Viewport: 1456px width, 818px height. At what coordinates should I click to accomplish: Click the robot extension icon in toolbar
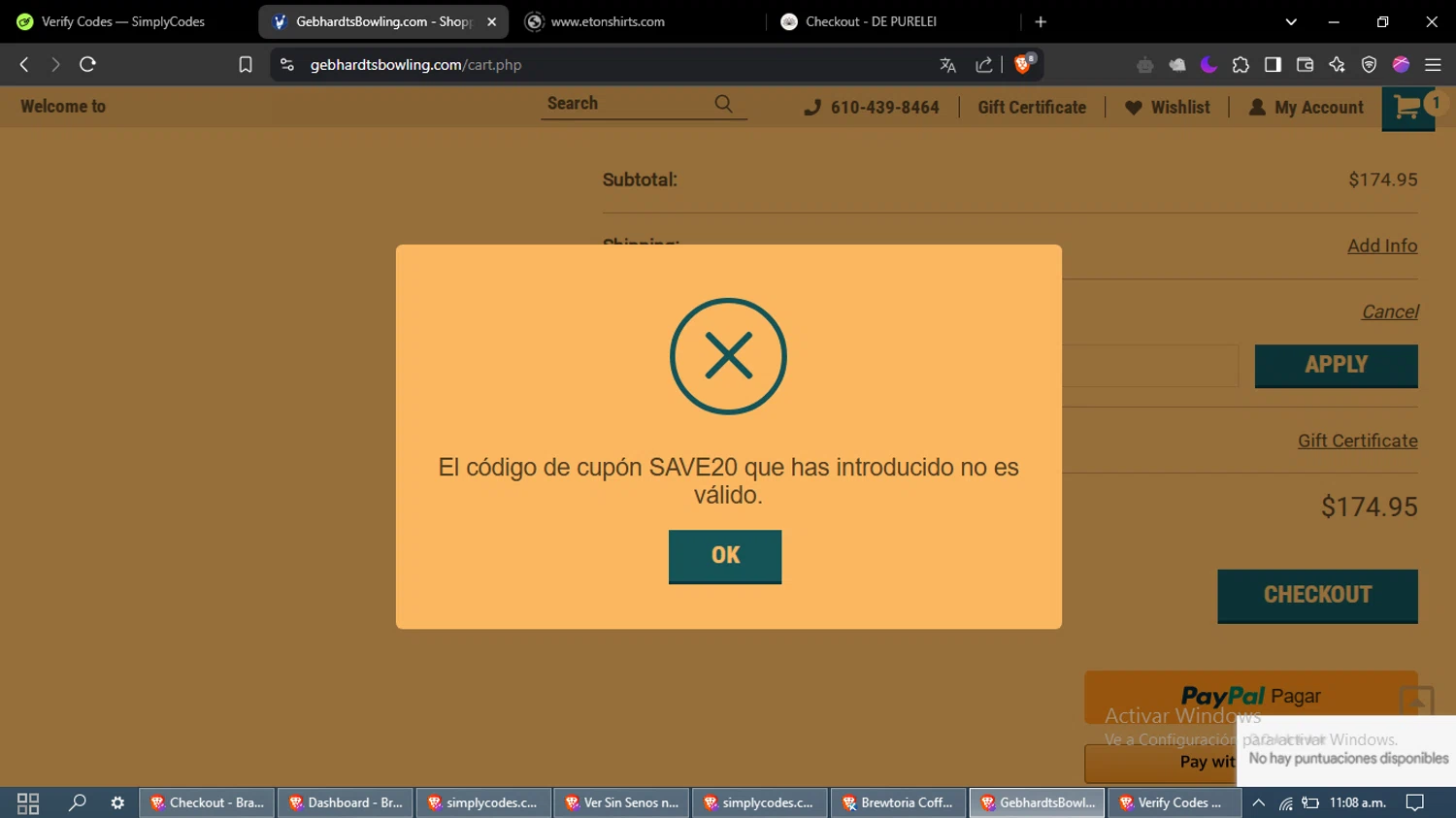click(x=1145, y=65)
